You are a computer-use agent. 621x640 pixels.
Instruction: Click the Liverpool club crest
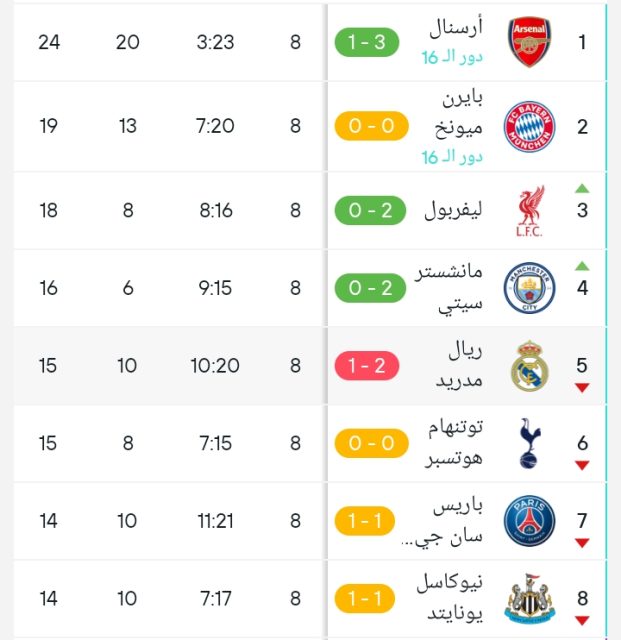coord(528,210)
